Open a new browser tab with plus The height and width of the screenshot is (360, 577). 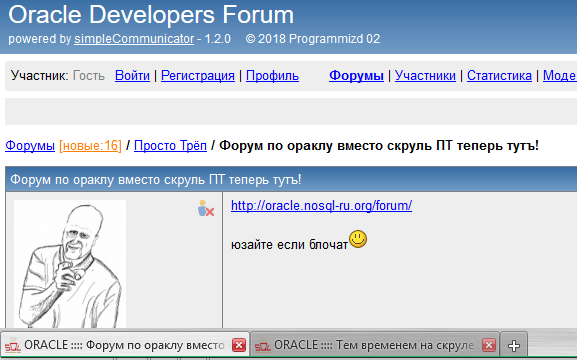coord(514,346)
